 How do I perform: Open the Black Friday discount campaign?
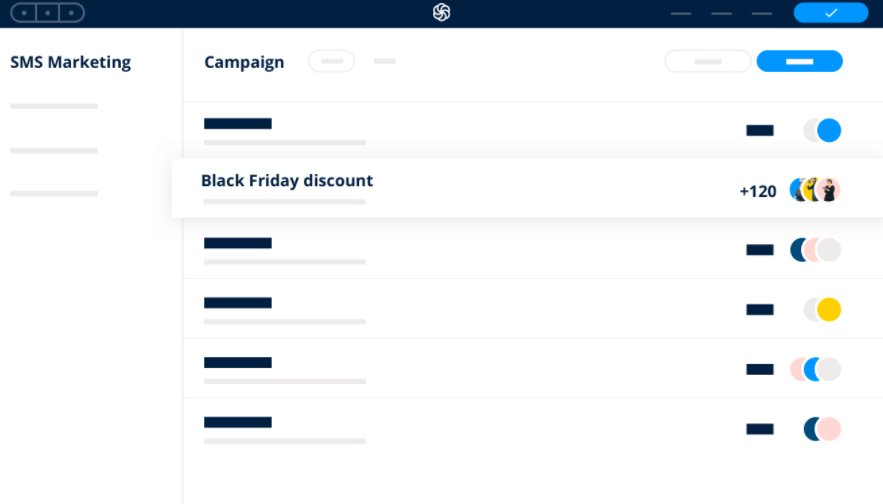(x=287, y=181)
